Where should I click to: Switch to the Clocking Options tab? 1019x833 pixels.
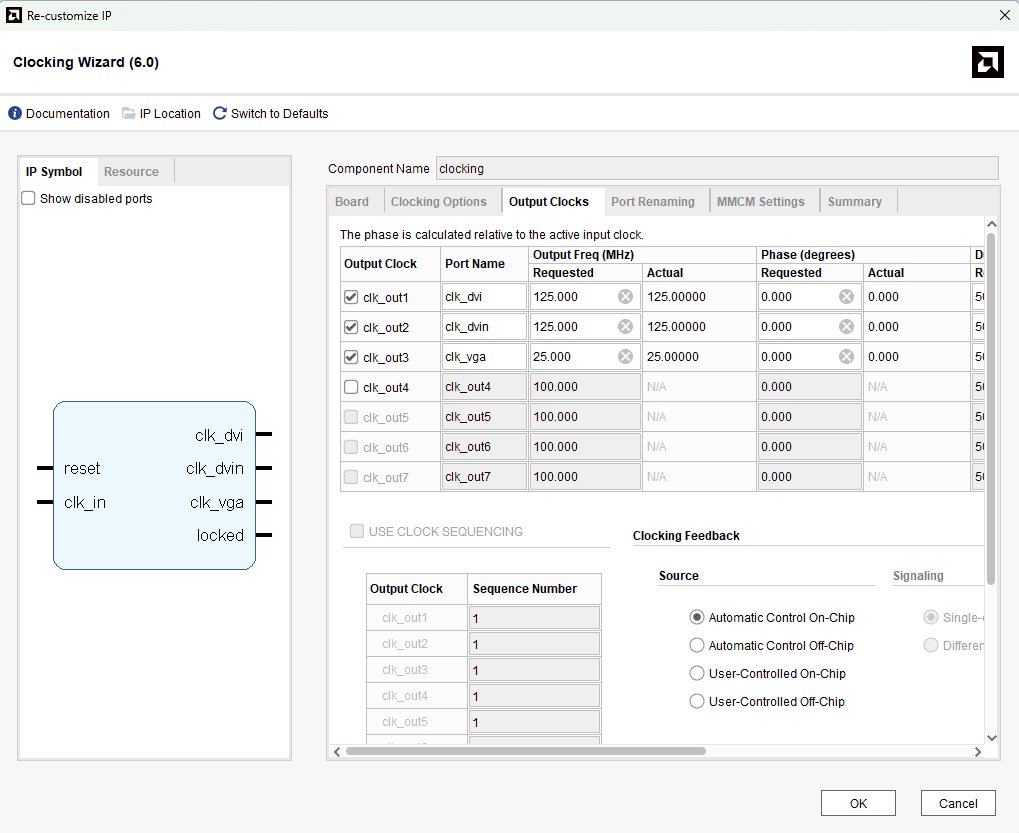(x=438, y=202)
